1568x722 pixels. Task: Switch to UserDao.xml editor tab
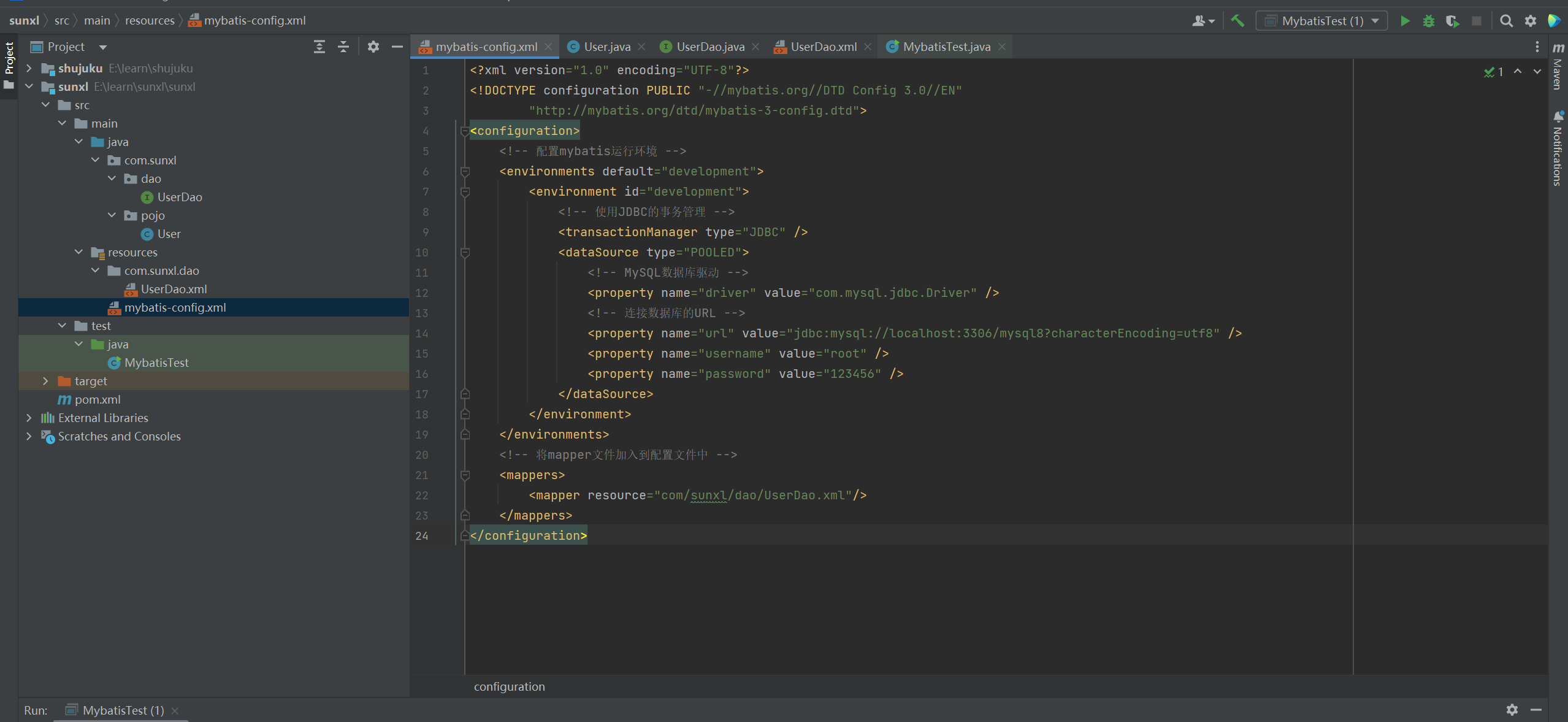point(823,47)
